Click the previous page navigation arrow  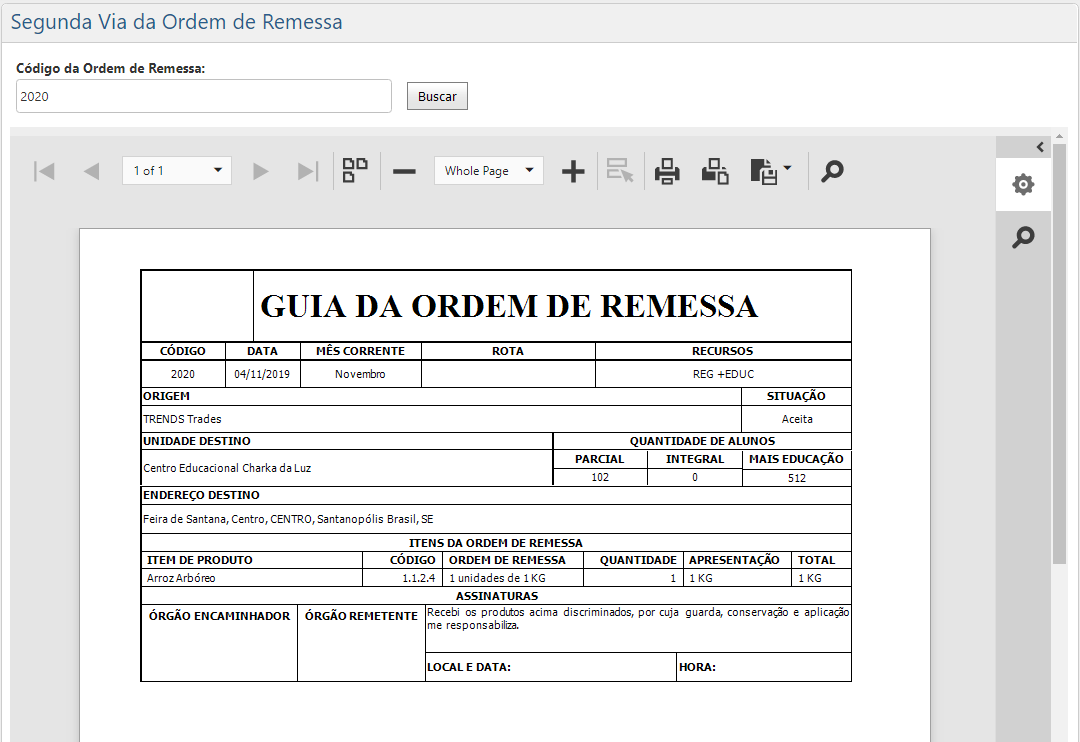(x=91, y=170)
